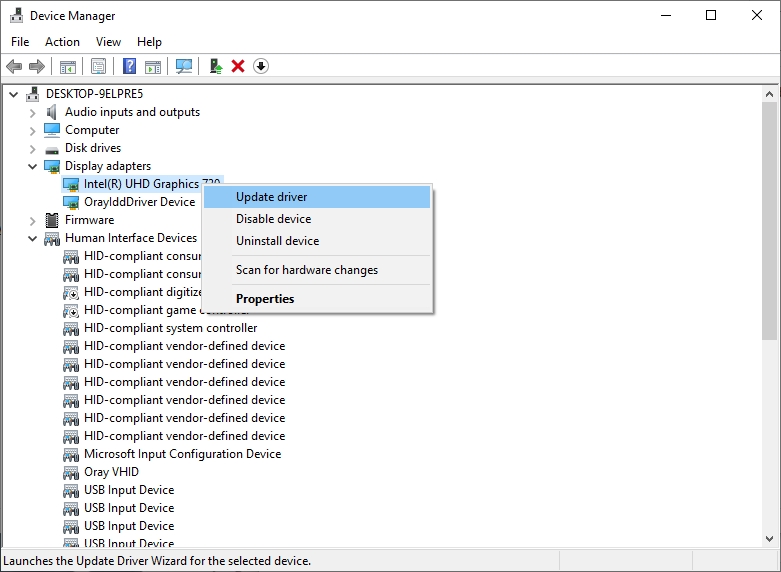Toggle the Show/Hide Console Tree toolbar icon
Viewport: 781px width, 572px height.
(68, 66)
